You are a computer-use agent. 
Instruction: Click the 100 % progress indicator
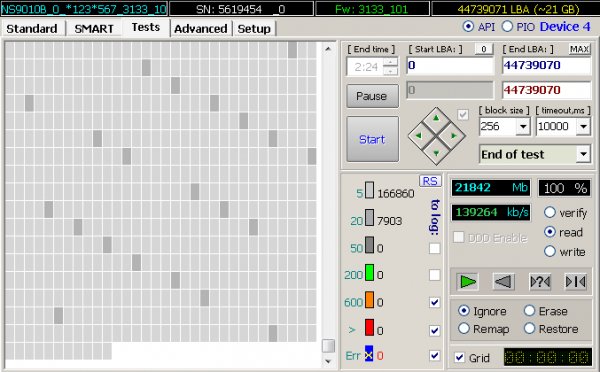[565, 188]
